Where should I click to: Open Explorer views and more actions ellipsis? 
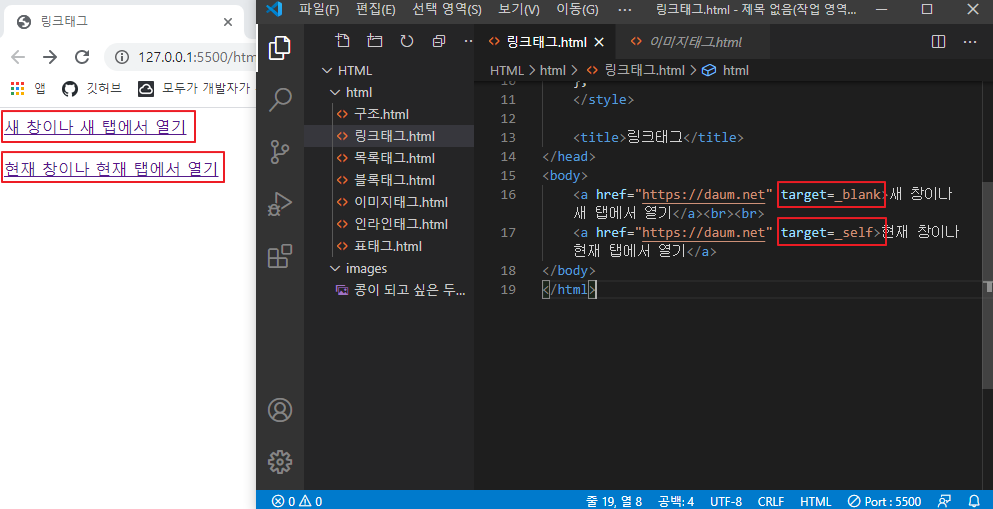click(469, 42)
